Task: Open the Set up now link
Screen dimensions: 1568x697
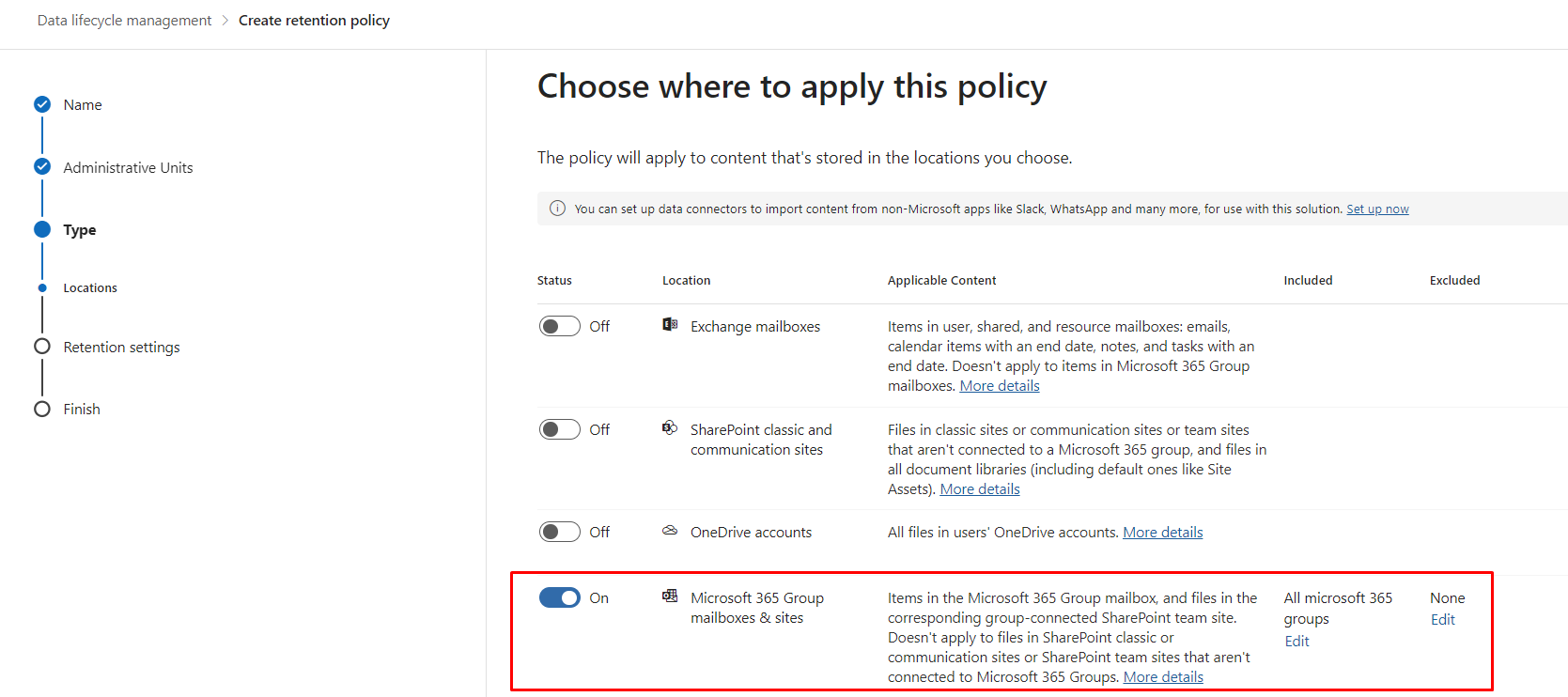Action: point(1377,209)
